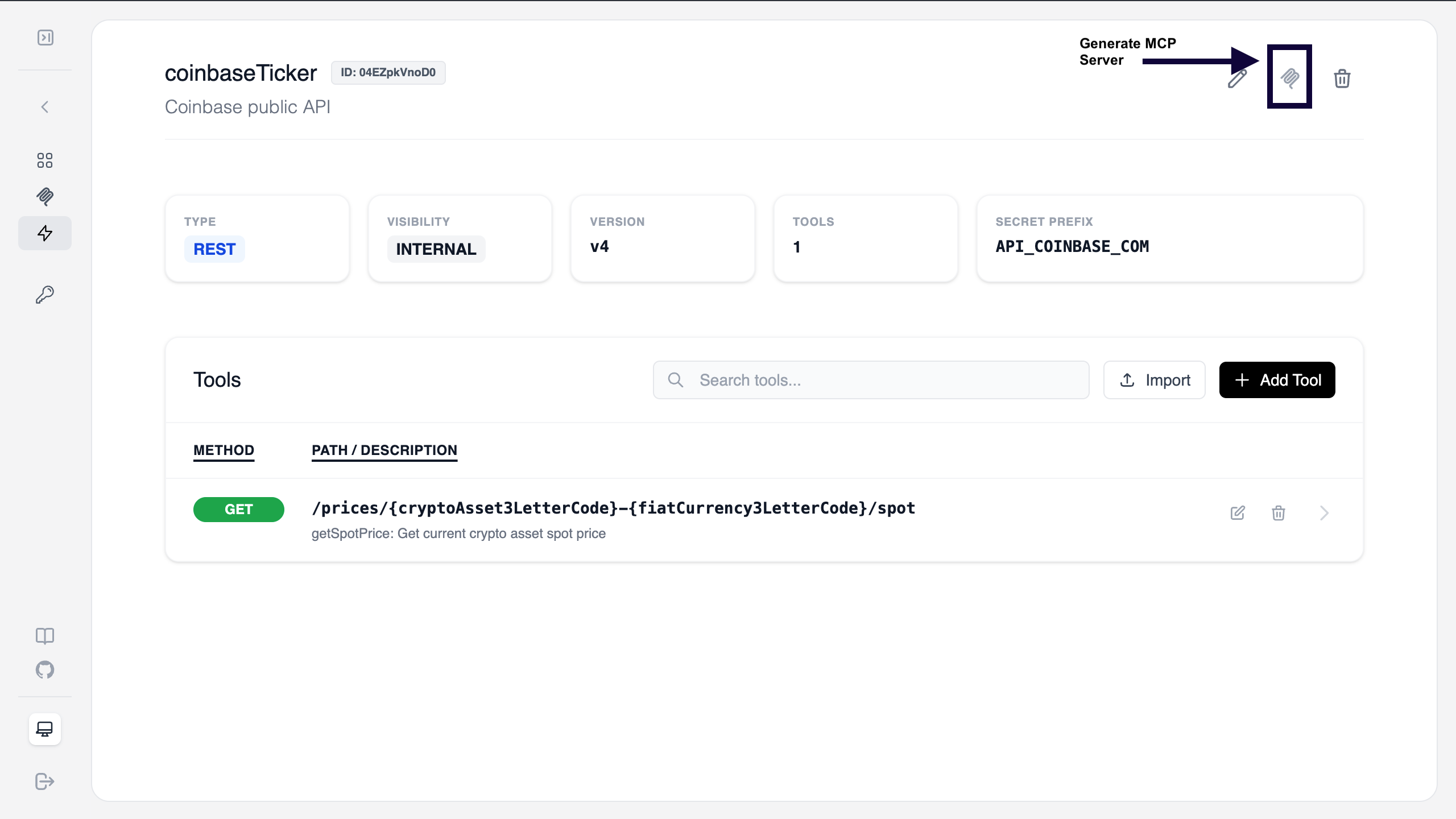
Task: Toggle the INTERNAL visibility setting
Action: pos(436,249)
